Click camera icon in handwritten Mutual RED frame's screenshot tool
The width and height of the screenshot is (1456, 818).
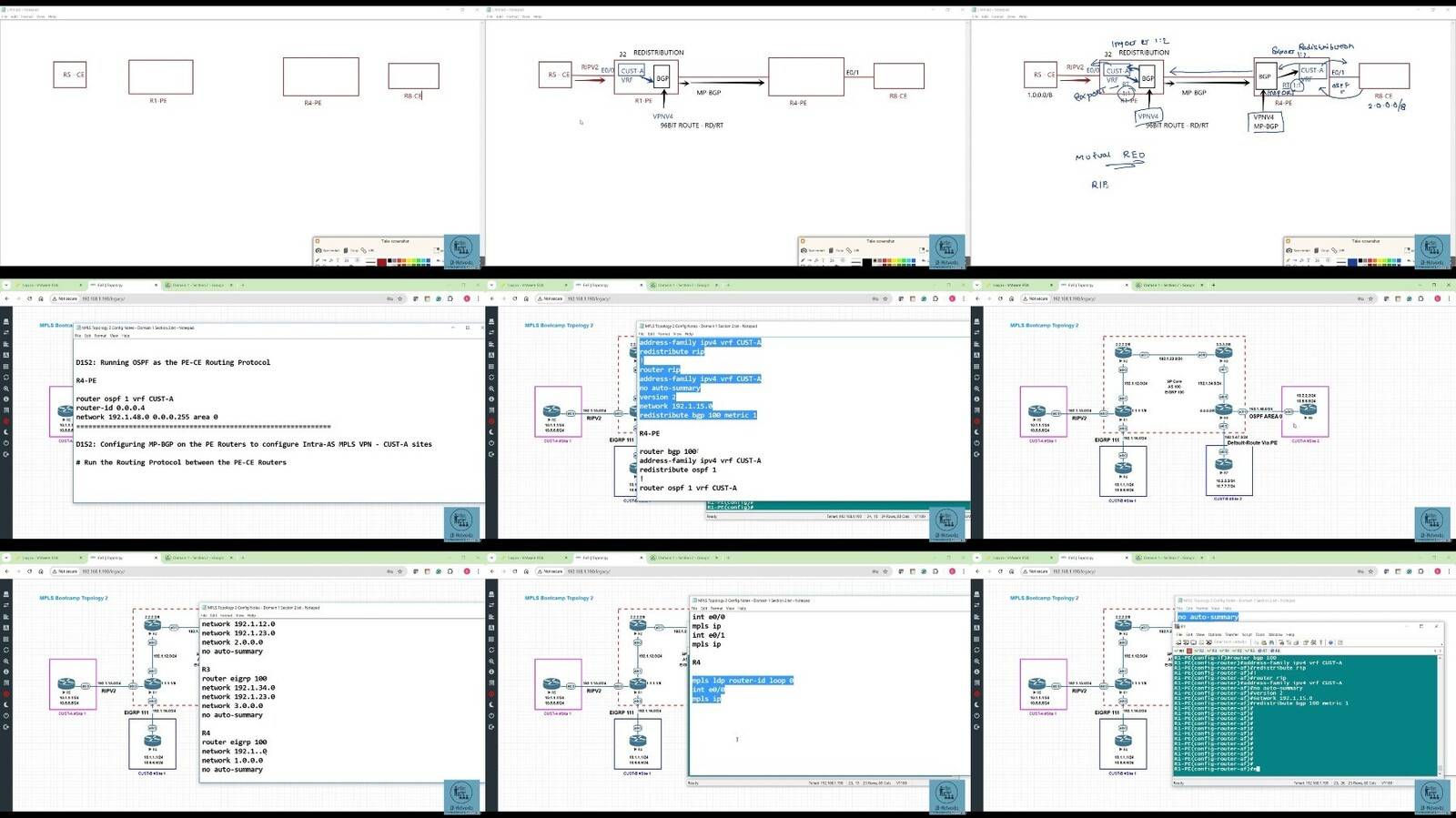(x=1289, y=250)
